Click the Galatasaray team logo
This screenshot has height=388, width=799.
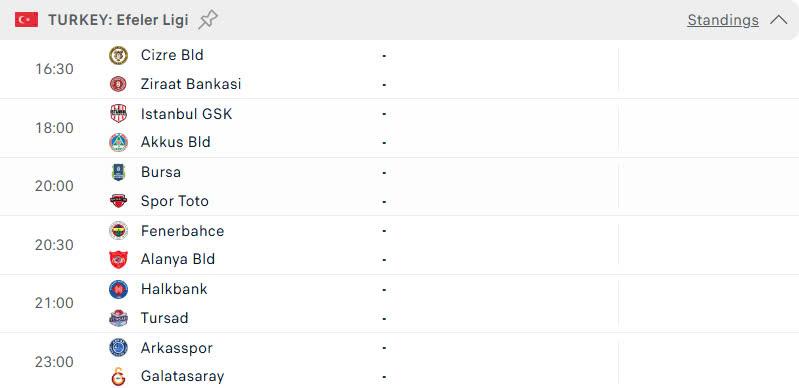click(x=118, y=376)
